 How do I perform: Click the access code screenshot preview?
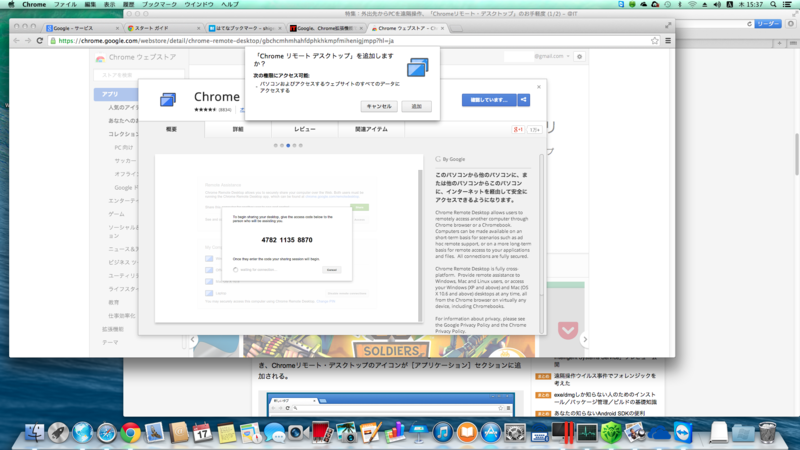(287, 238)
